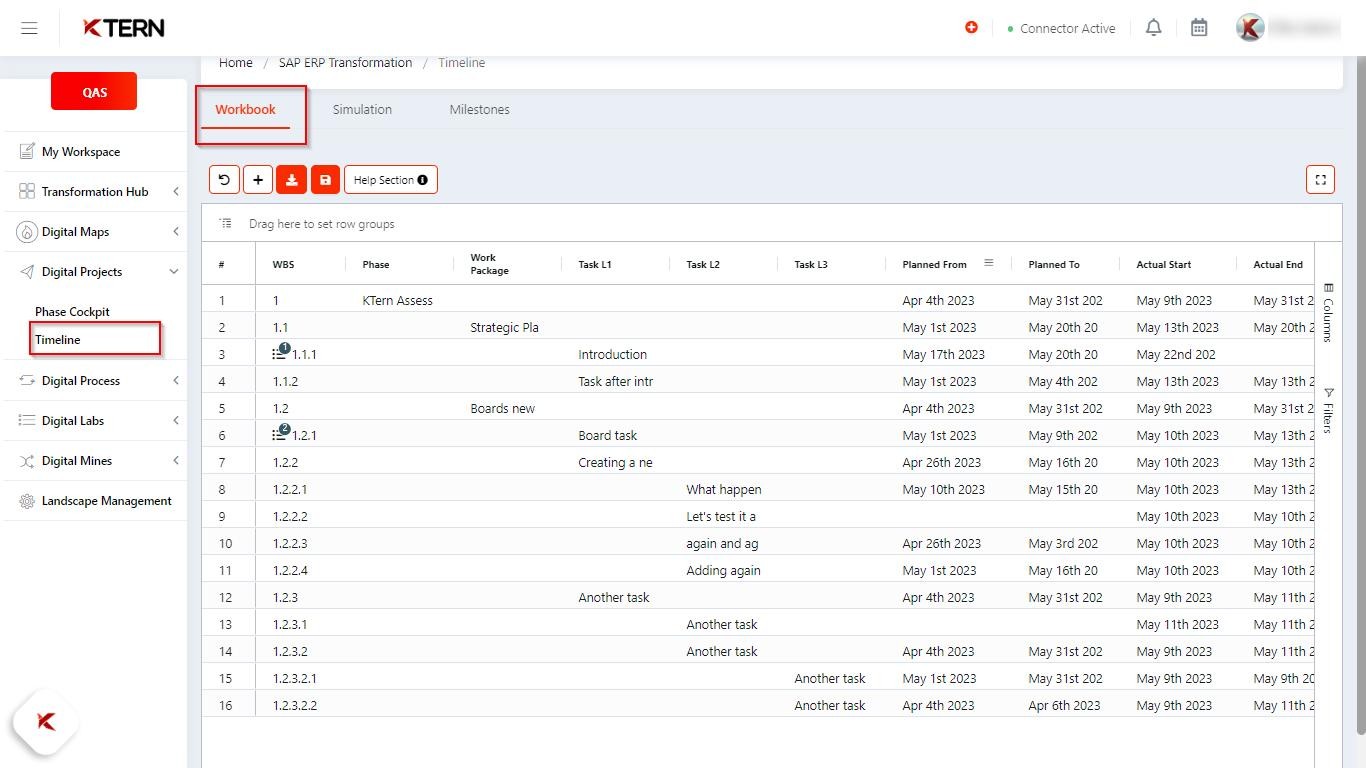Viewport: 1366px width, 768px height.
Task: Expand the Transformation Hub section
Action: pyautogui.click(x=176, y=191)
